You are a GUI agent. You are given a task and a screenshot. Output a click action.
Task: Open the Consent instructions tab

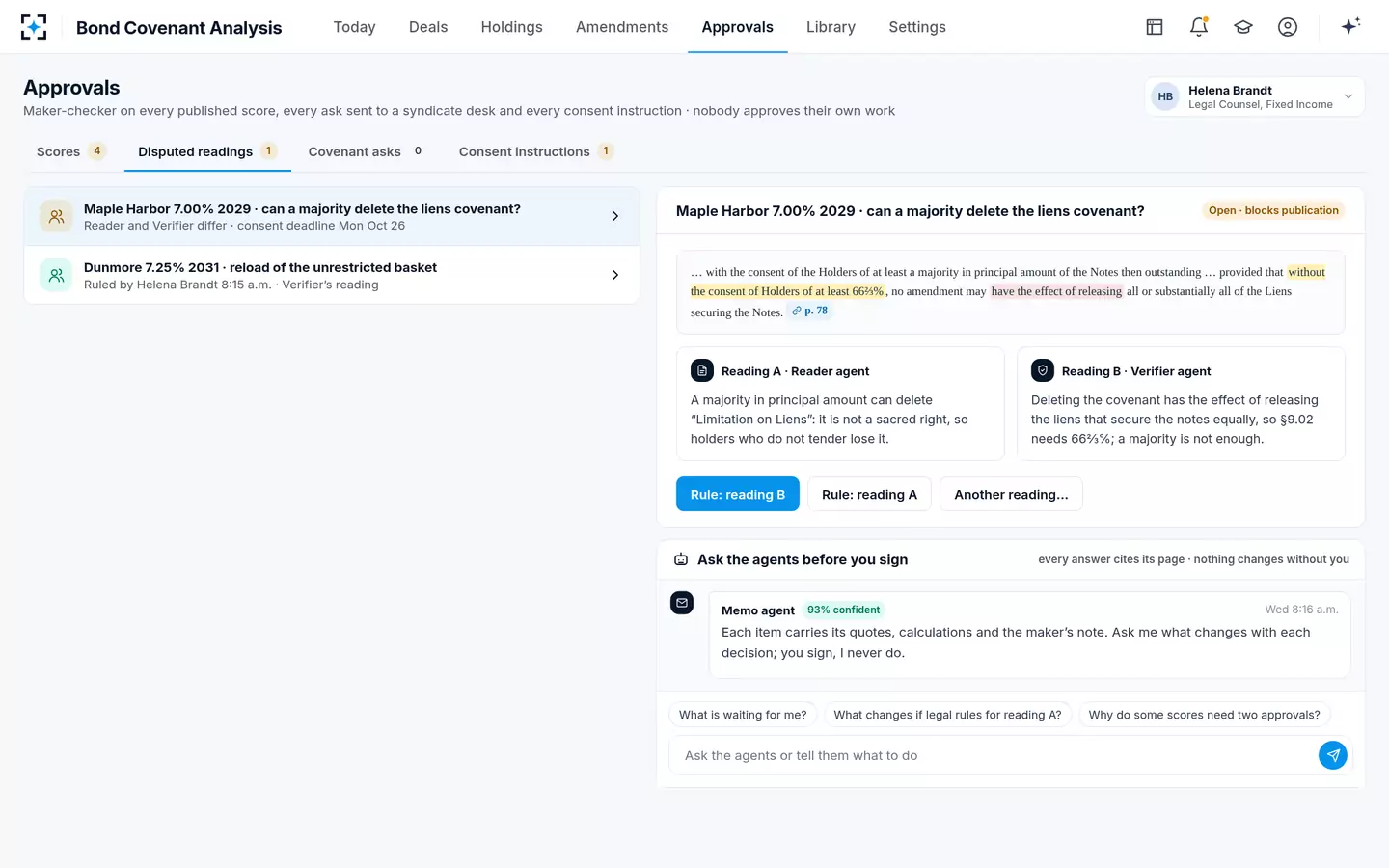point(536,151)
